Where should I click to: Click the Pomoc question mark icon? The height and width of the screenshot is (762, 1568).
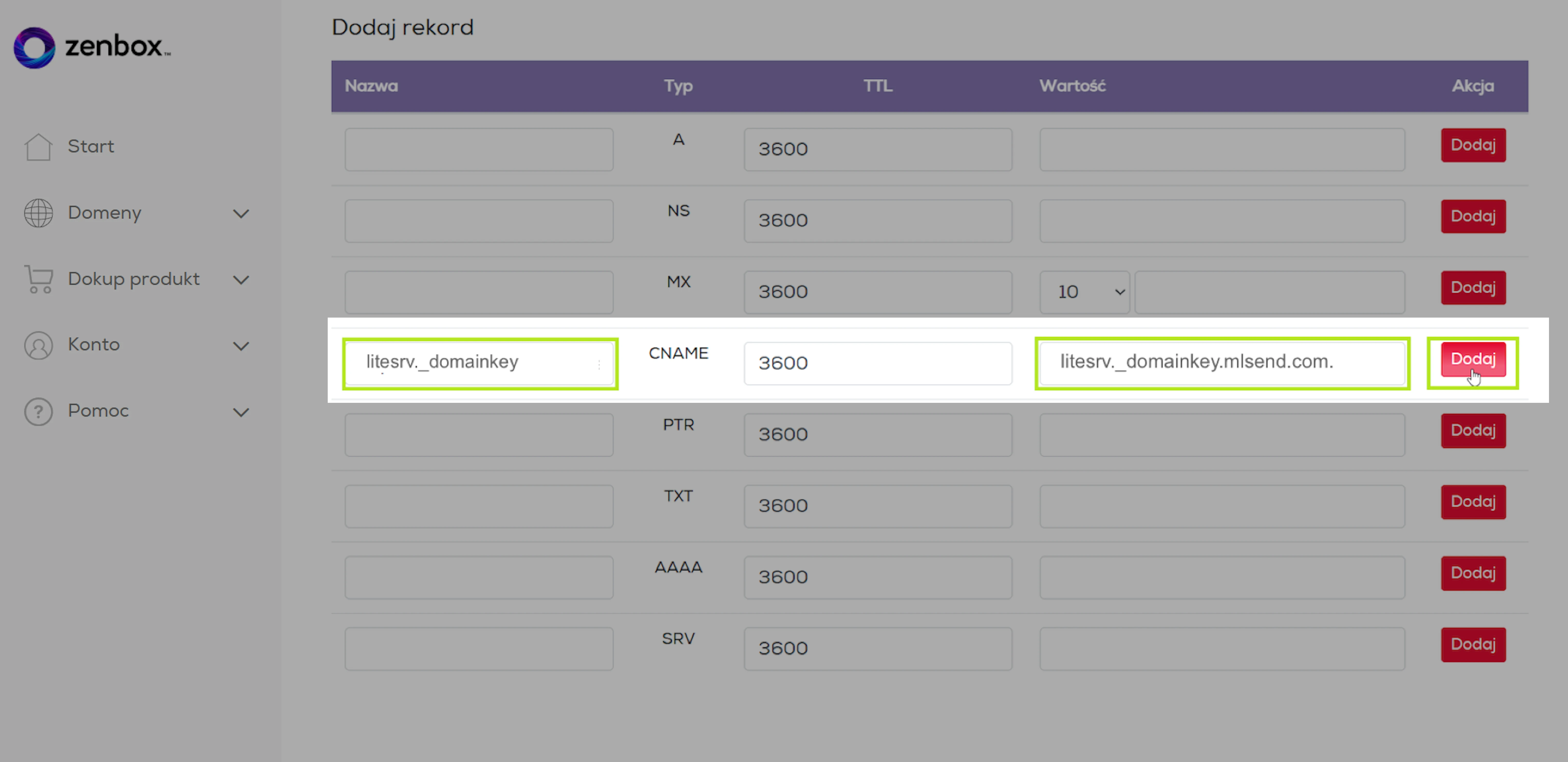38,412
